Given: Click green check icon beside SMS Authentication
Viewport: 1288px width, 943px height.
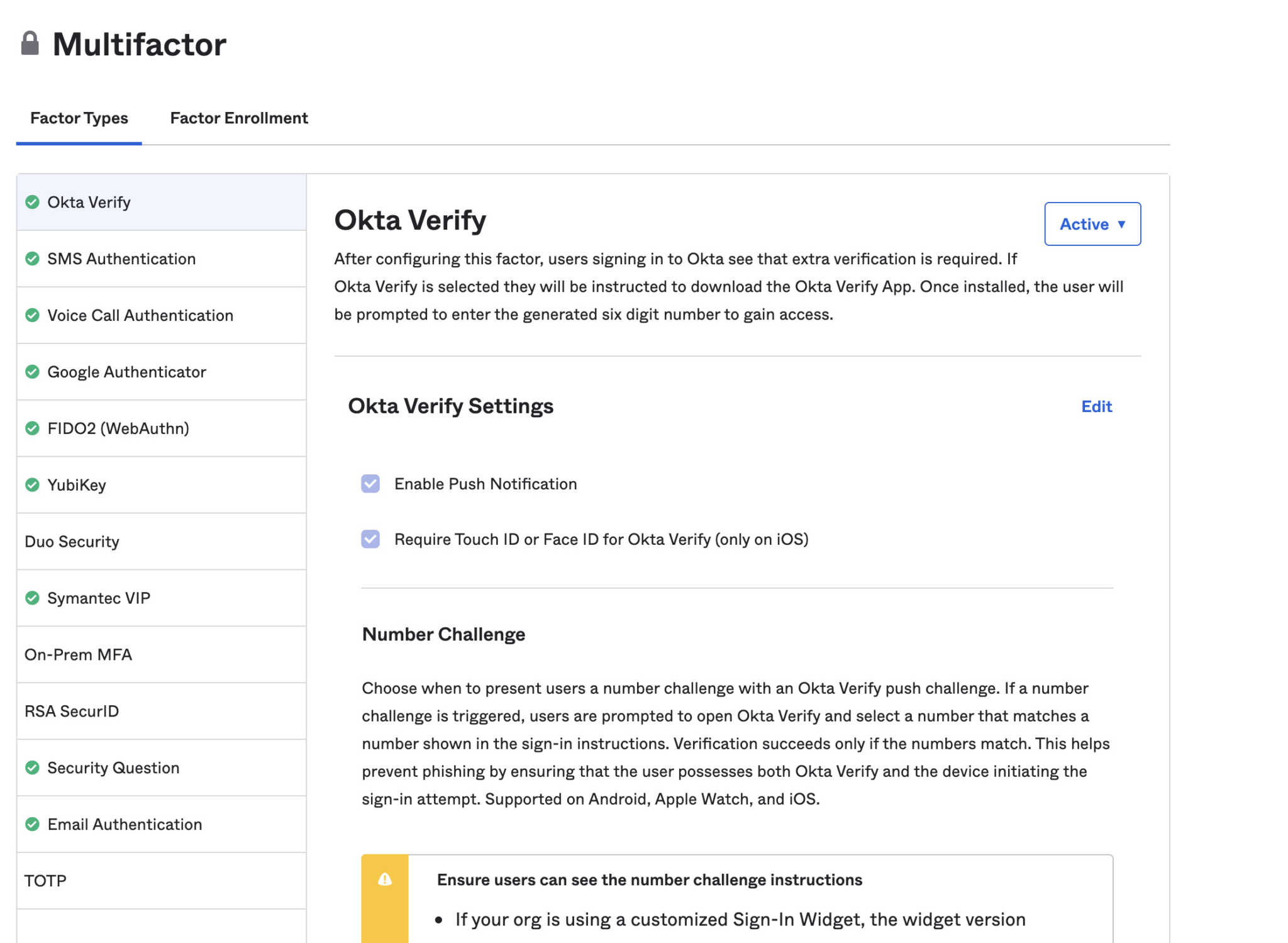Looking at the screenshot, I should pos(32,259).
